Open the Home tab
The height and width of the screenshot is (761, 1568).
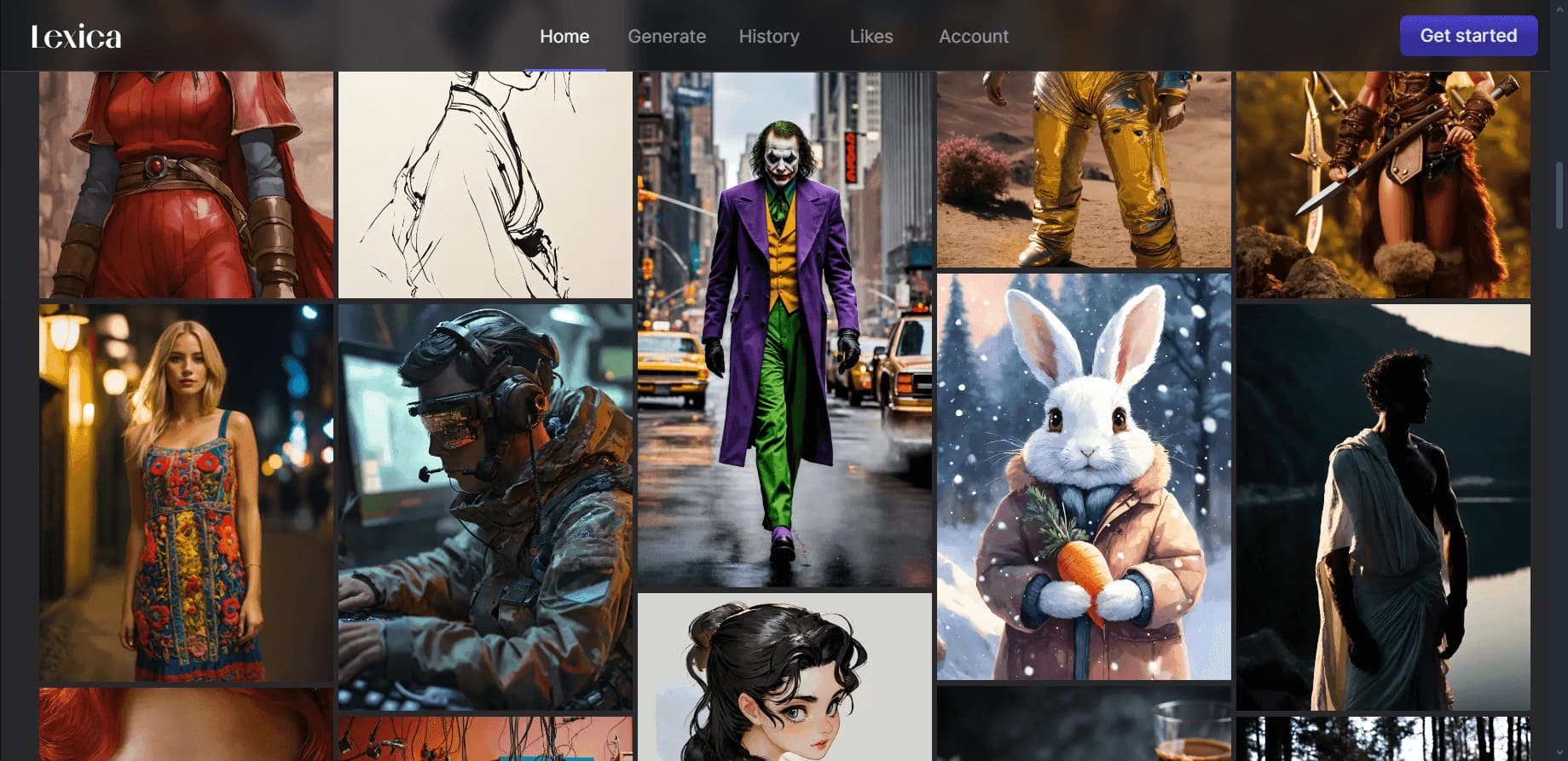pos(564,37)
